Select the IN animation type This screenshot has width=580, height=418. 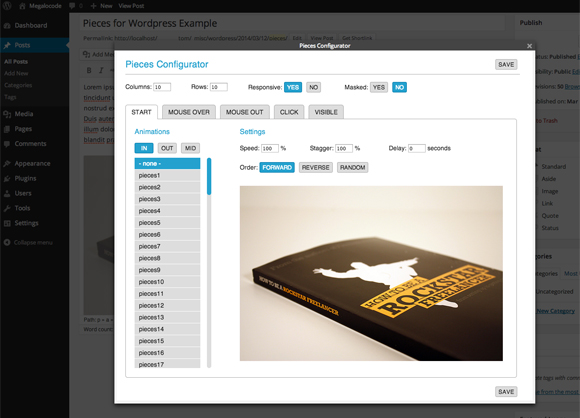pos(144,148)
